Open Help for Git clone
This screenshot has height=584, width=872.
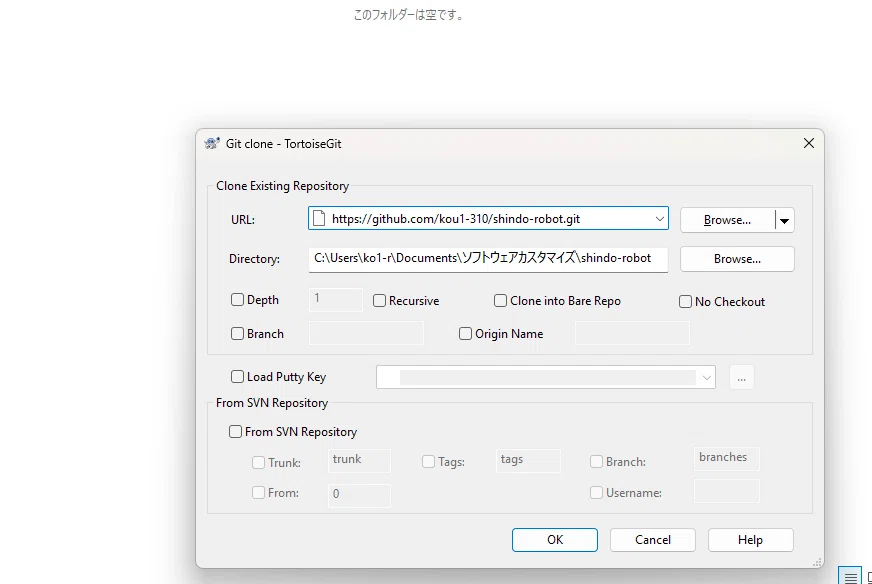point(751,540)
